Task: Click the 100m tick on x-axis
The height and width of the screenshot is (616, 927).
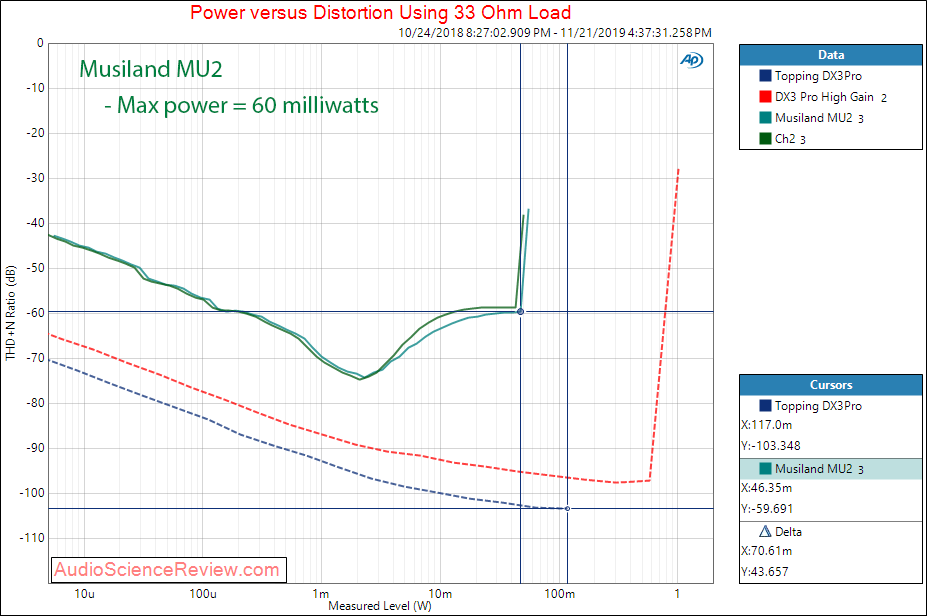Action: (x=559, y=594)
